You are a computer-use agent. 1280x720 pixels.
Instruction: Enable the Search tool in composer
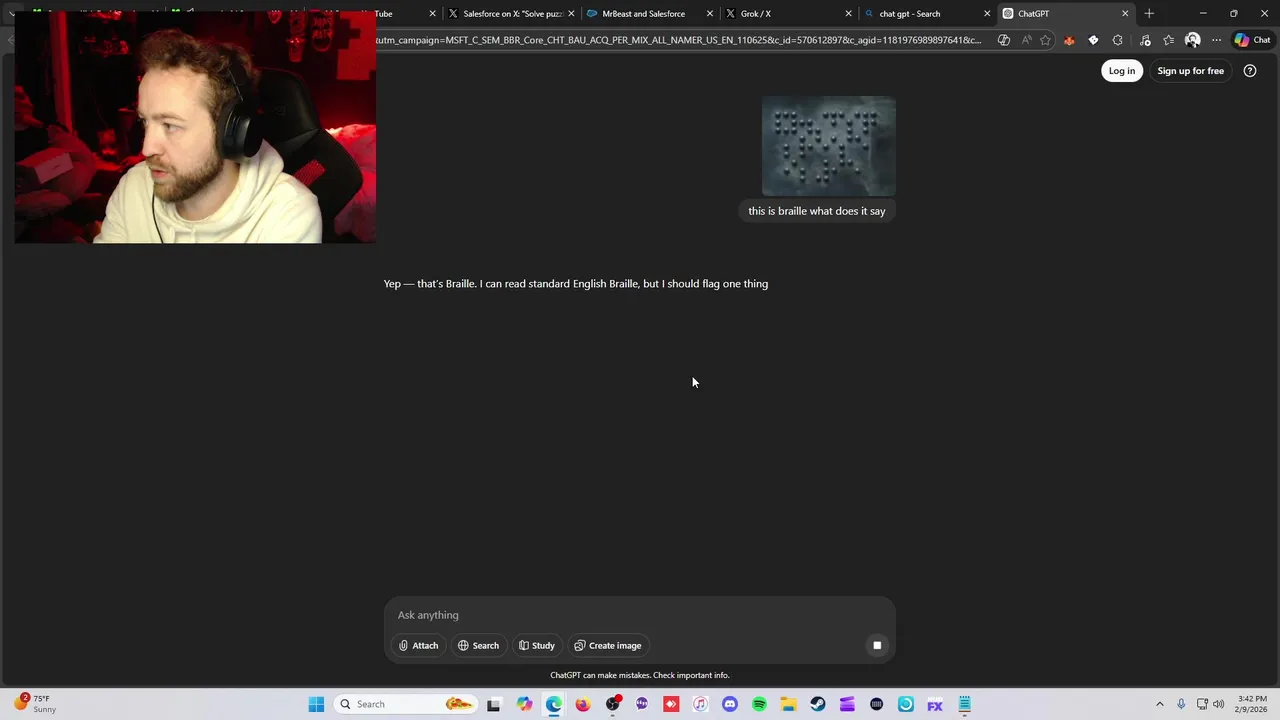(478, 645)
